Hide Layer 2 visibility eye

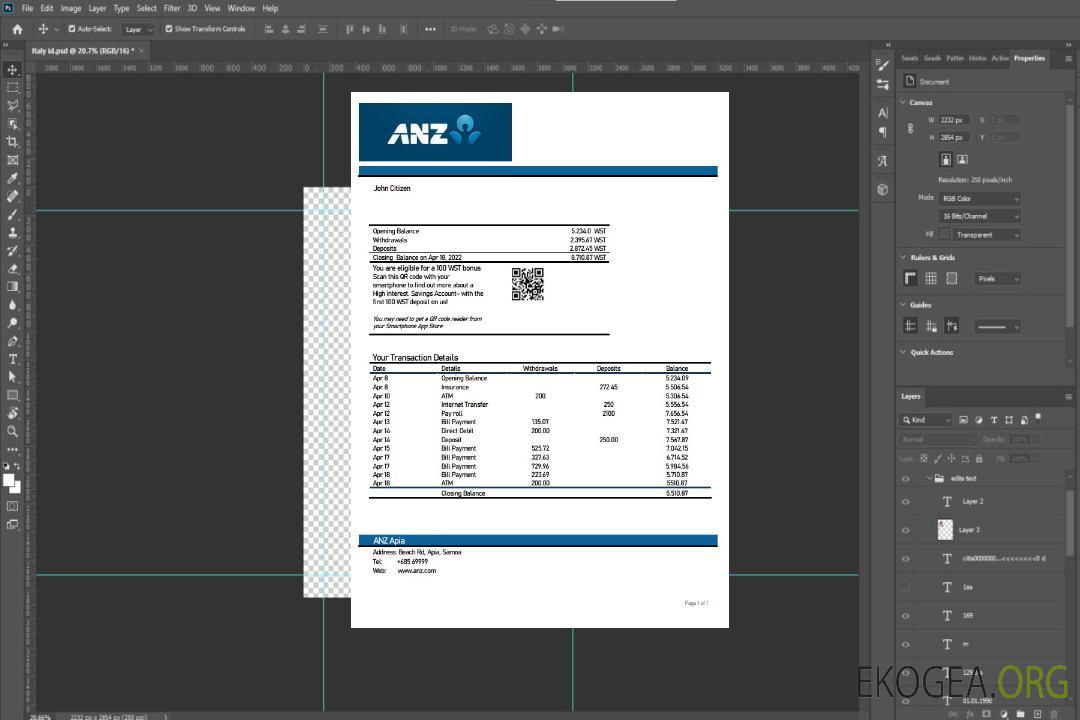coord(906,502)
